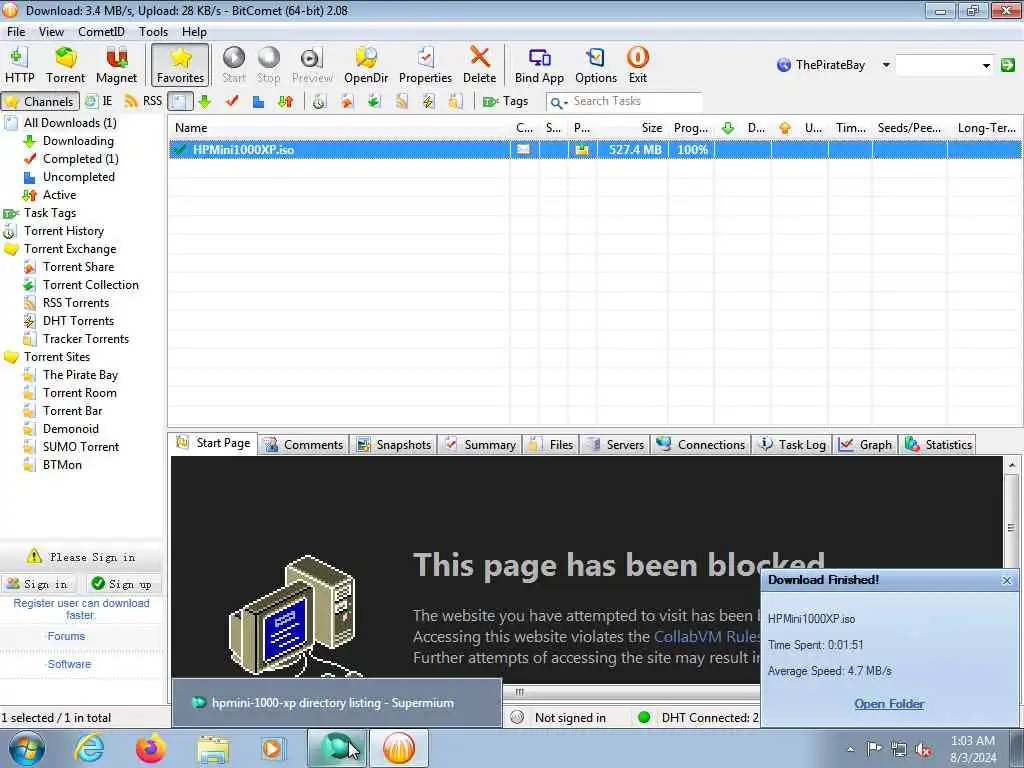Viewport: 1024px width, 768px height.
Task: Click the Stop task toolbar icon
Action: (268, 65)
